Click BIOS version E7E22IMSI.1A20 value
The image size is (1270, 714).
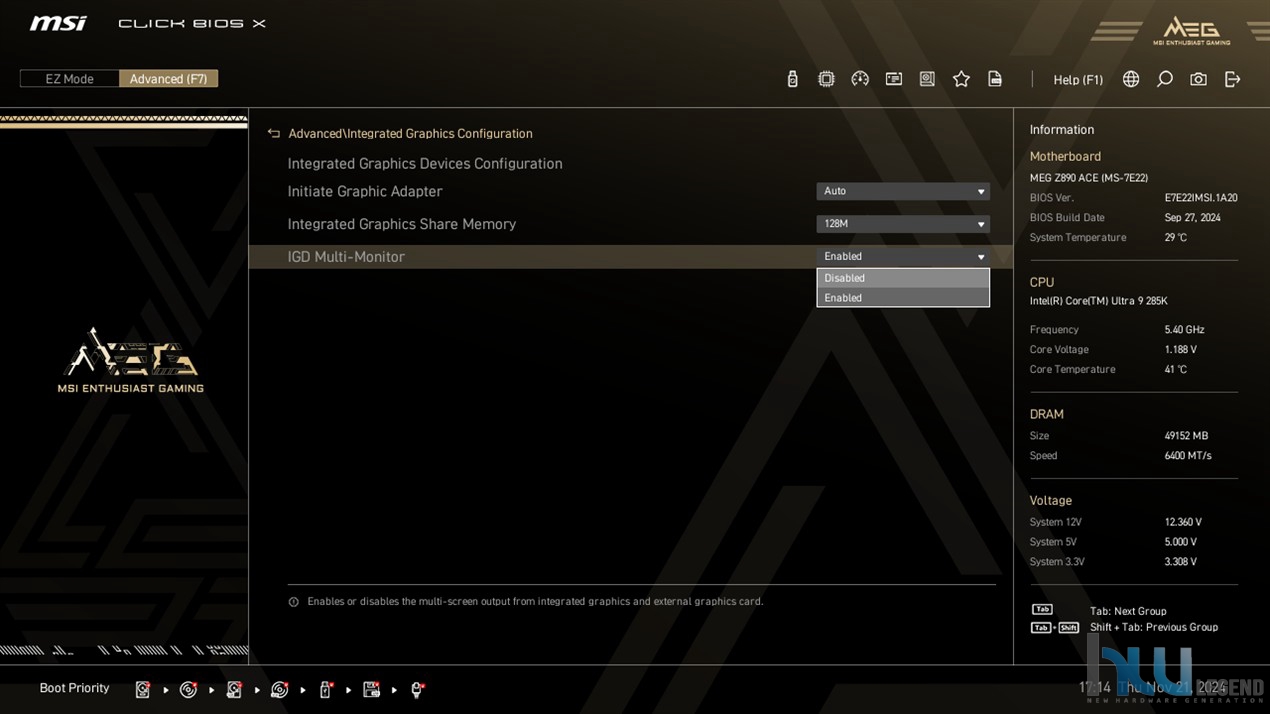1201,198
